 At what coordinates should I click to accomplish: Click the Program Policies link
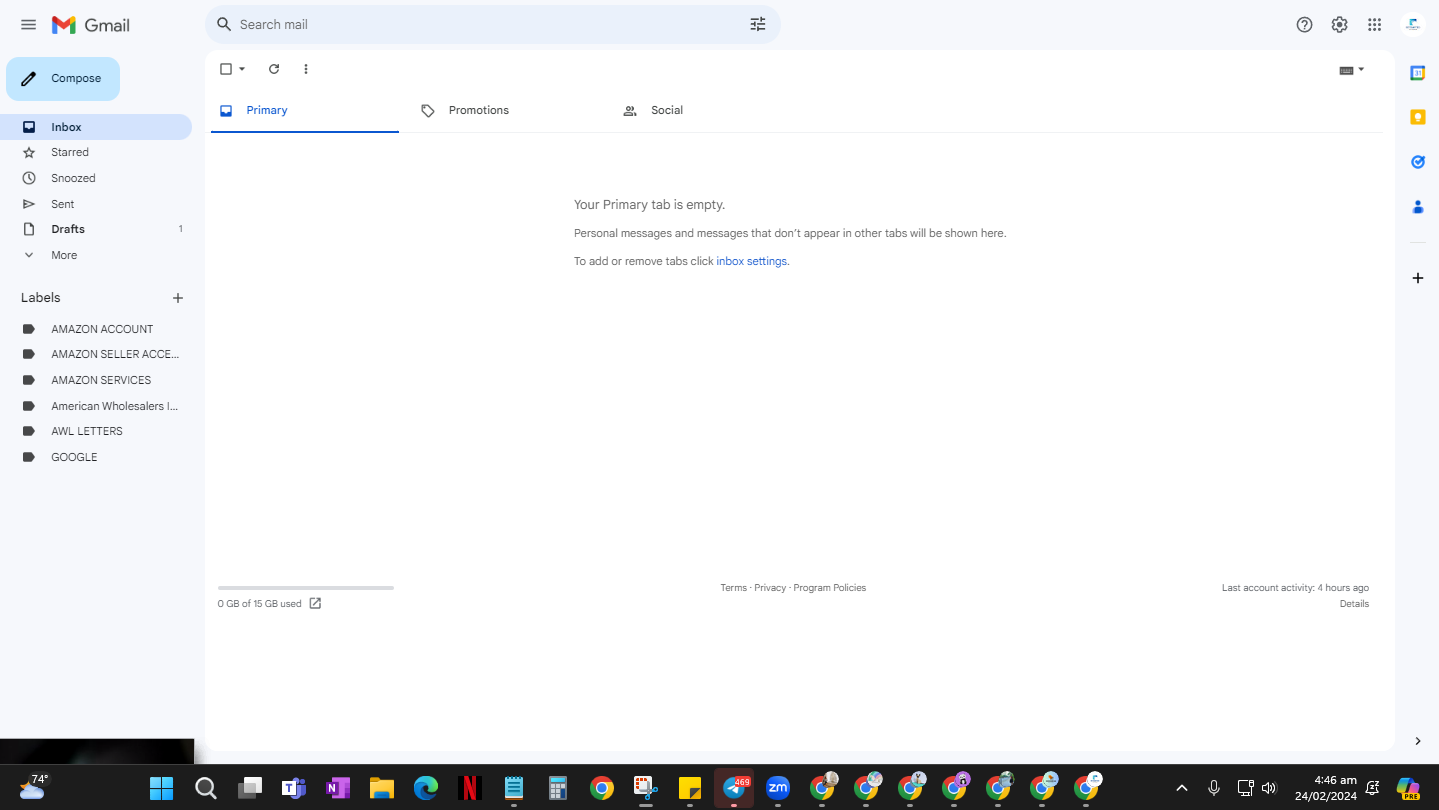tap(830, 588)
